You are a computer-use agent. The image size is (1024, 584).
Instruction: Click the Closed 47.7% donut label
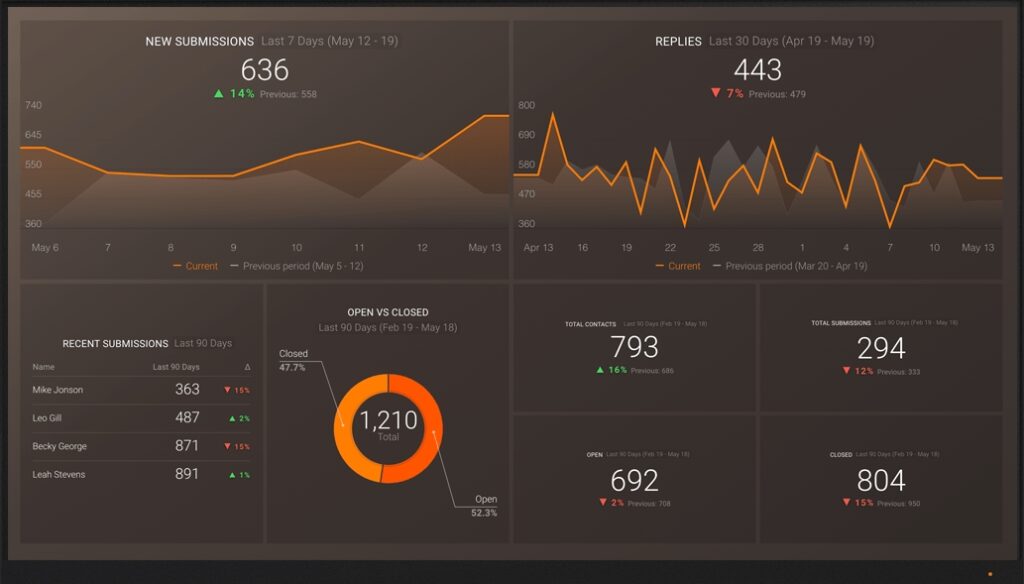[293, 360]
